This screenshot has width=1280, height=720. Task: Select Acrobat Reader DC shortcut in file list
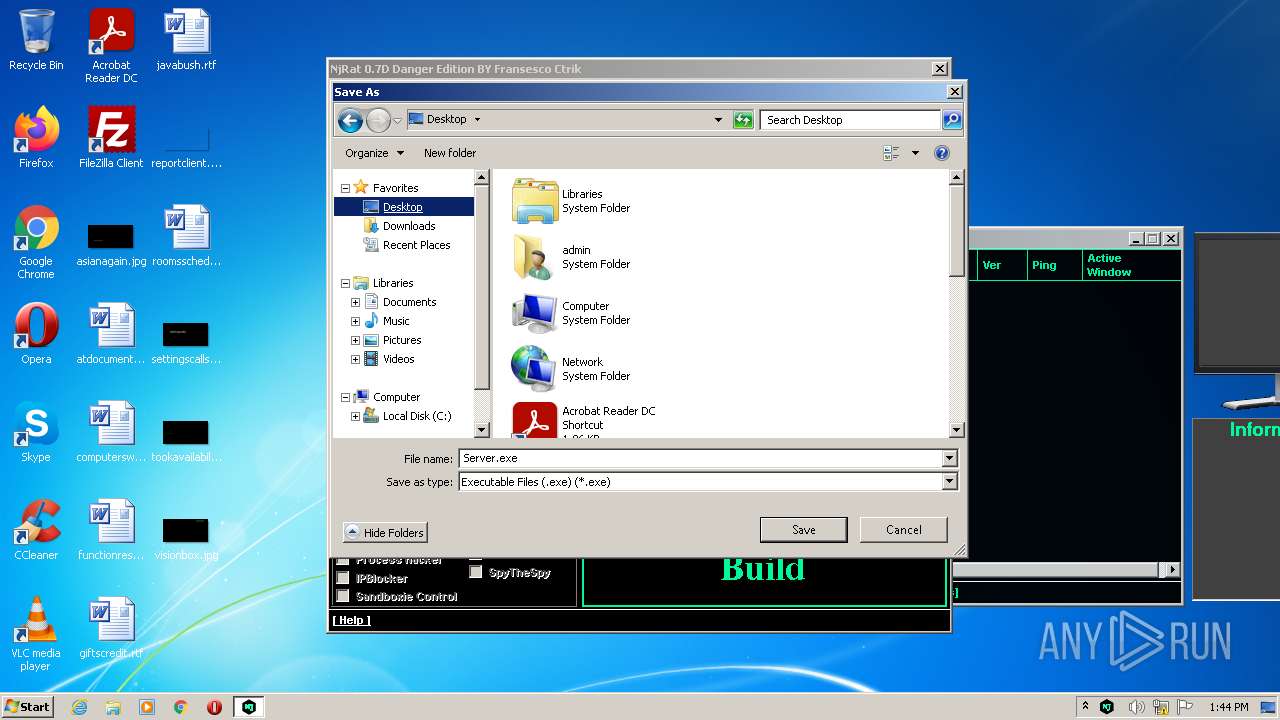[584, 420]
